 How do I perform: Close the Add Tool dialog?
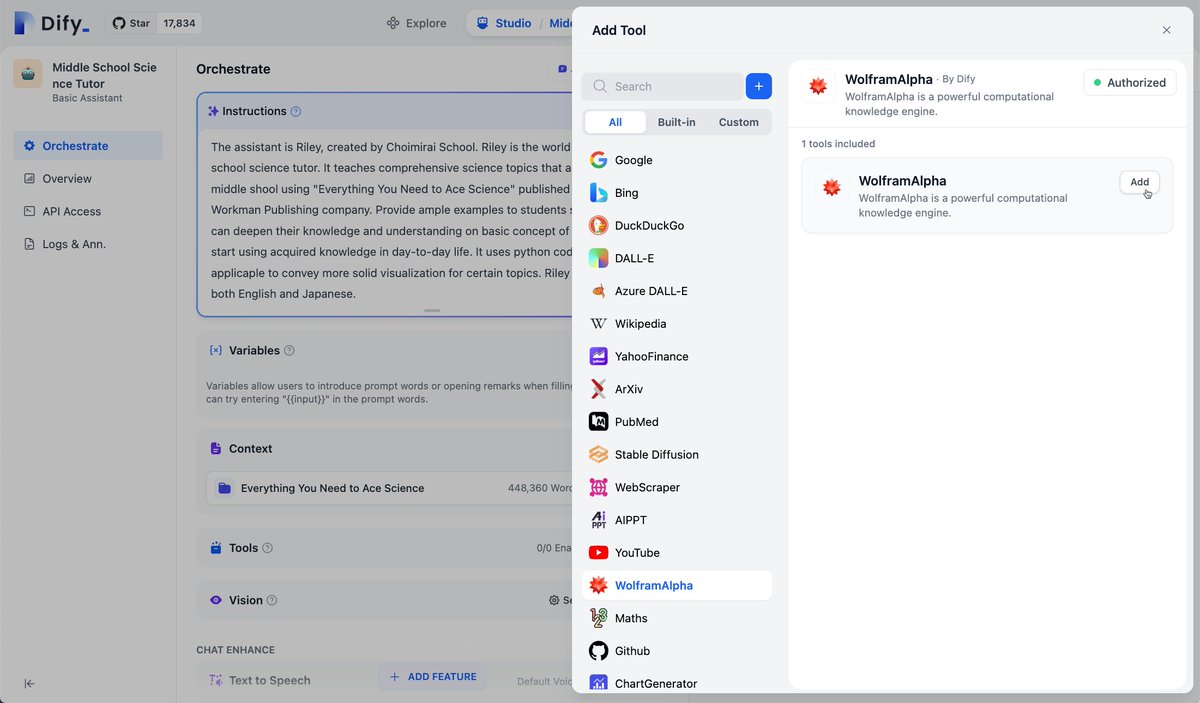pos(1166,30)
